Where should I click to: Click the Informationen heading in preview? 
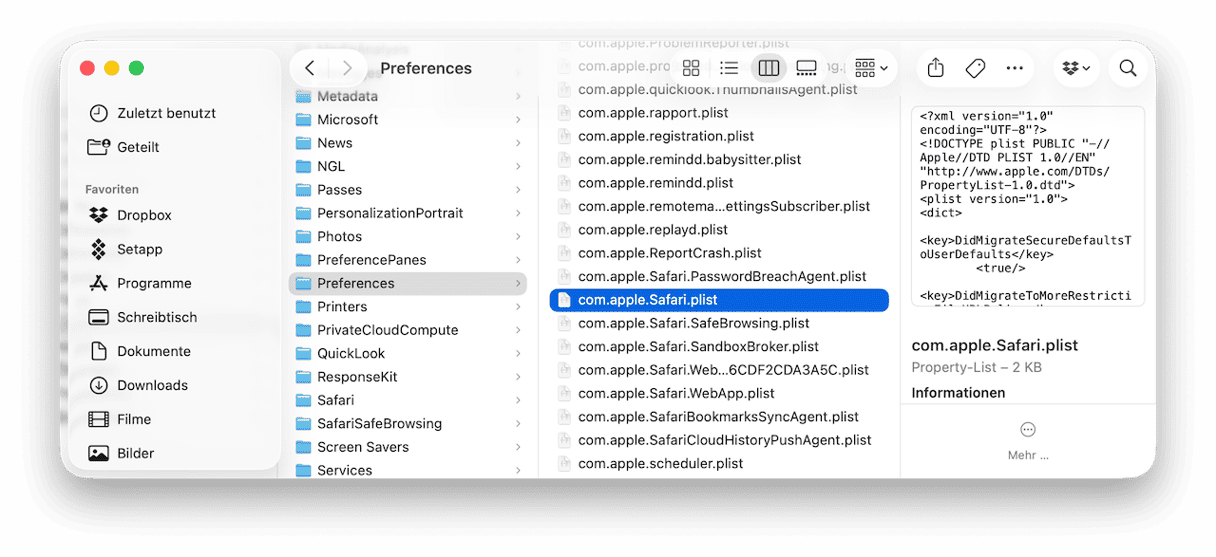click(958, 393)
